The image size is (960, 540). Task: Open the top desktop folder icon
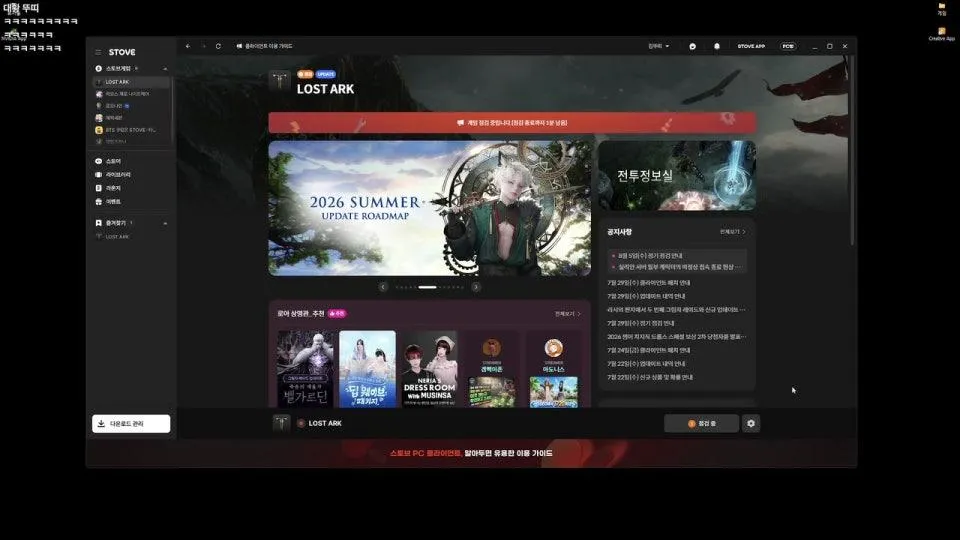point(942,9)
